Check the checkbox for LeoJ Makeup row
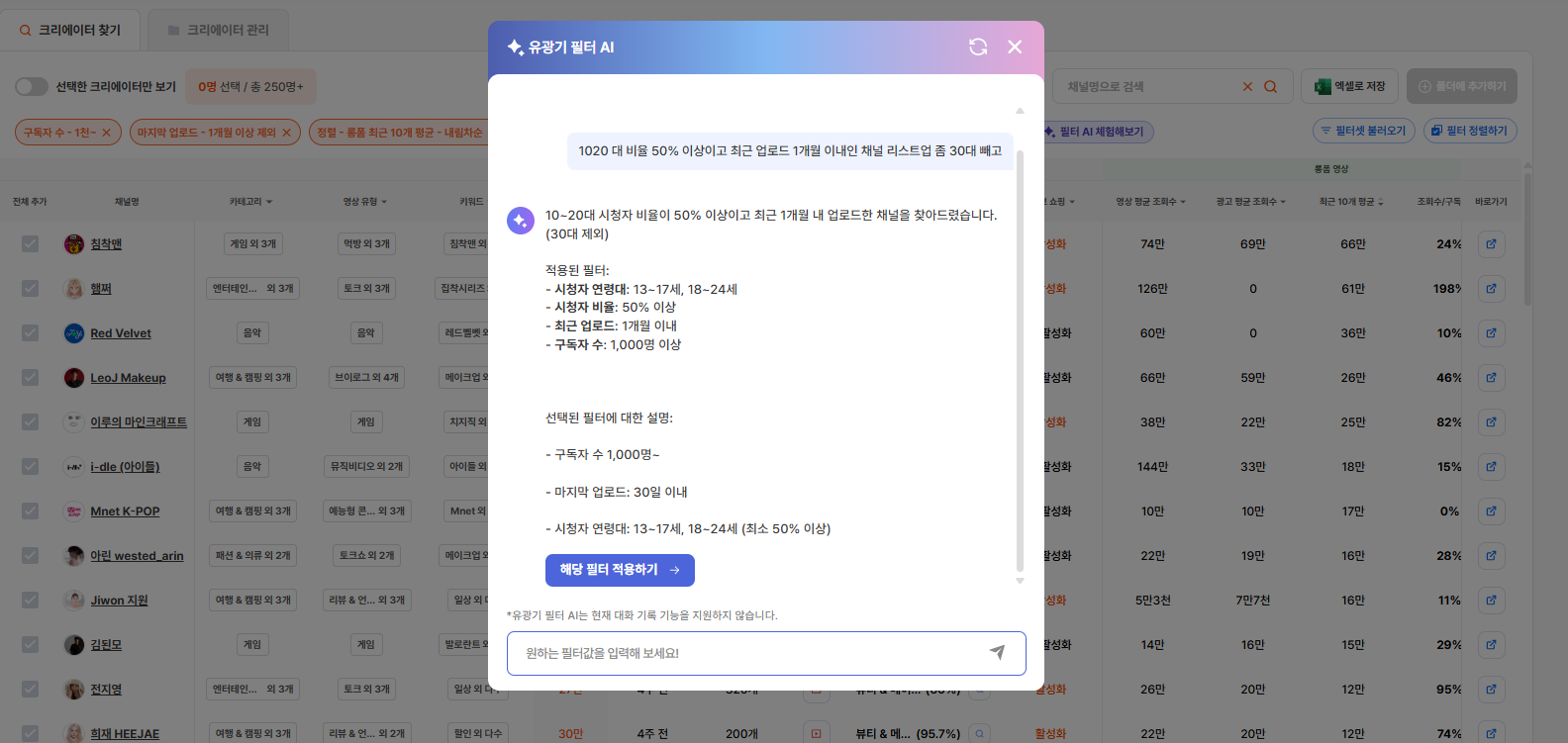The height and width of the screenshot is (743, 1568). tap(31, 378)
